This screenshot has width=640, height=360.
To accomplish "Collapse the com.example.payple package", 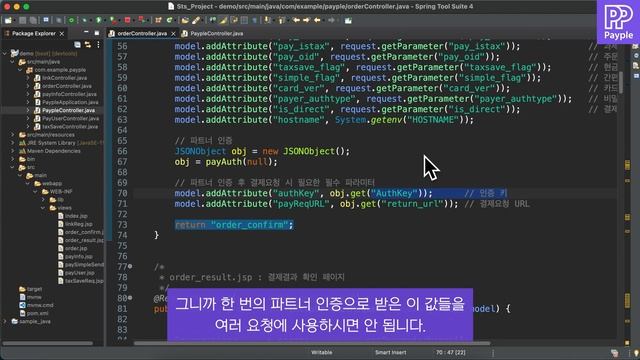I will click(20, 70).
